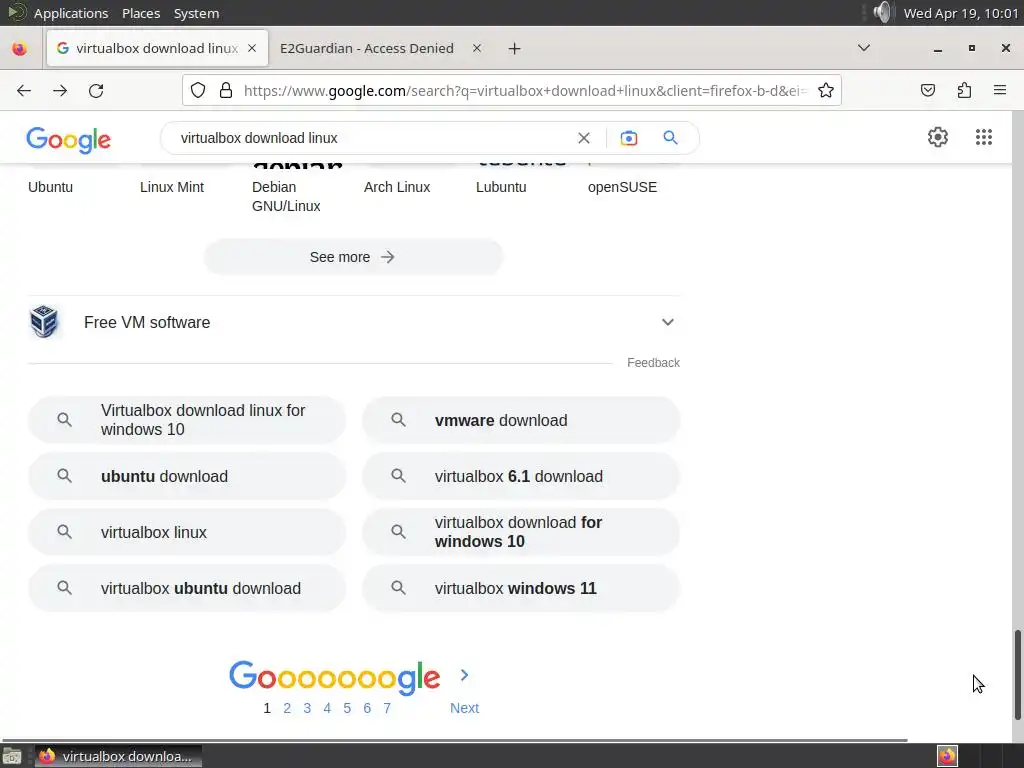Click the Firefox view icon

[x=20, y=48]
